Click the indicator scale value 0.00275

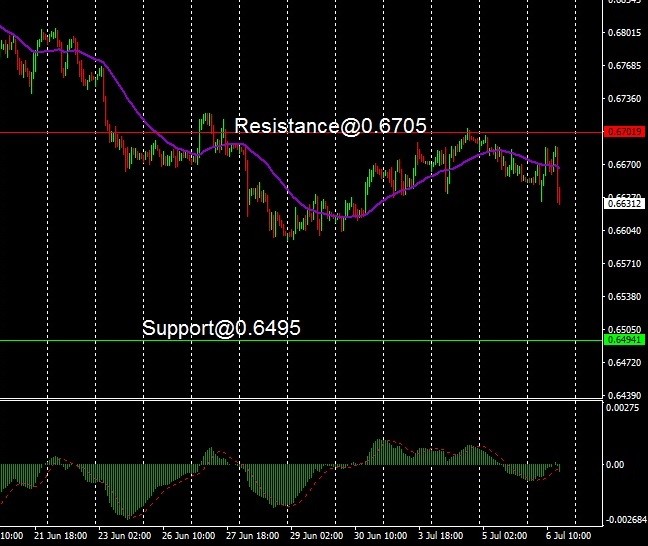(622, 408)
